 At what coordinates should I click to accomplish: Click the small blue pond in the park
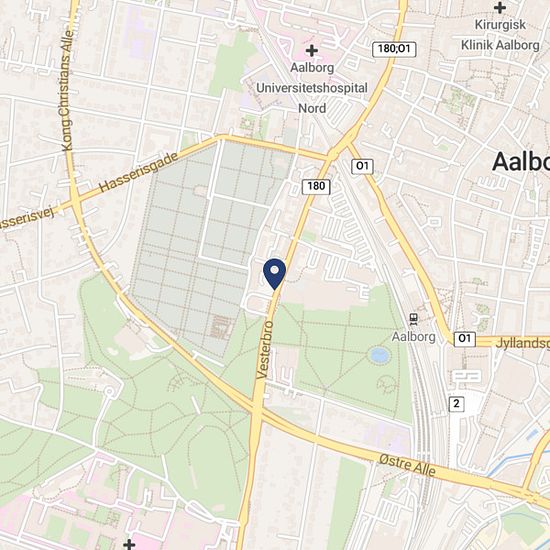379,355
